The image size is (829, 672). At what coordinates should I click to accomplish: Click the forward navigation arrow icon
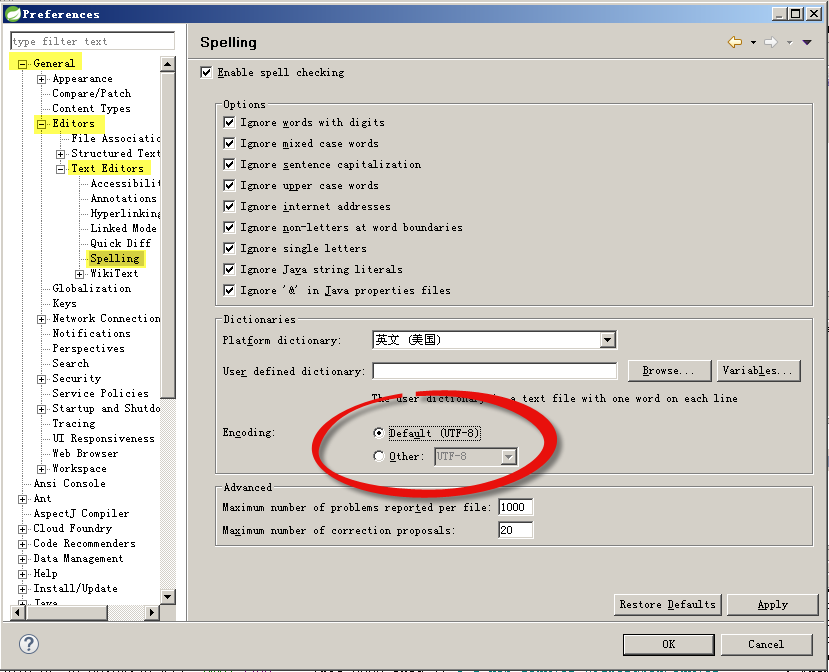tap(770, 42)
